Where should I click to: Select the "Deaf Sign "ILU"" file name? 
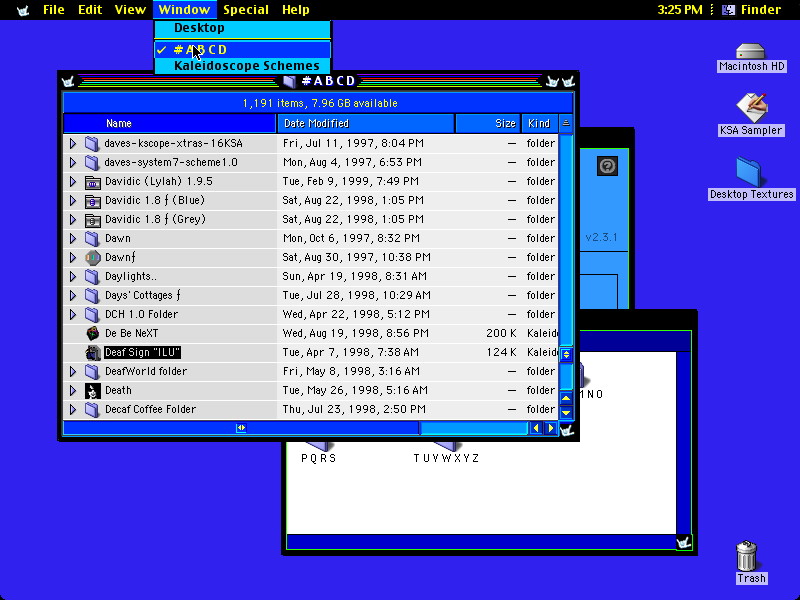tap(142, 352)
